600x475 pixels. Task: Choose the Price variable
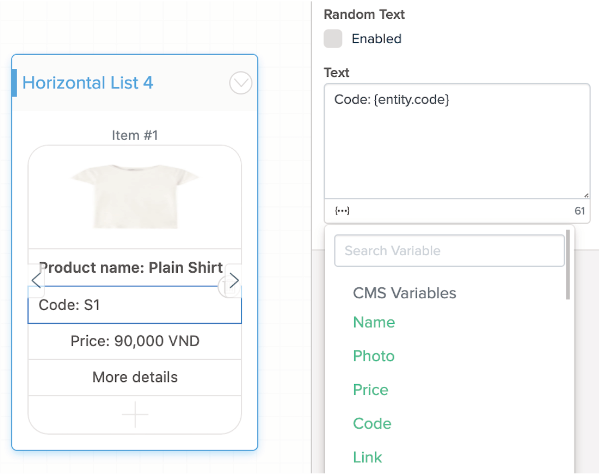(370, 390)
